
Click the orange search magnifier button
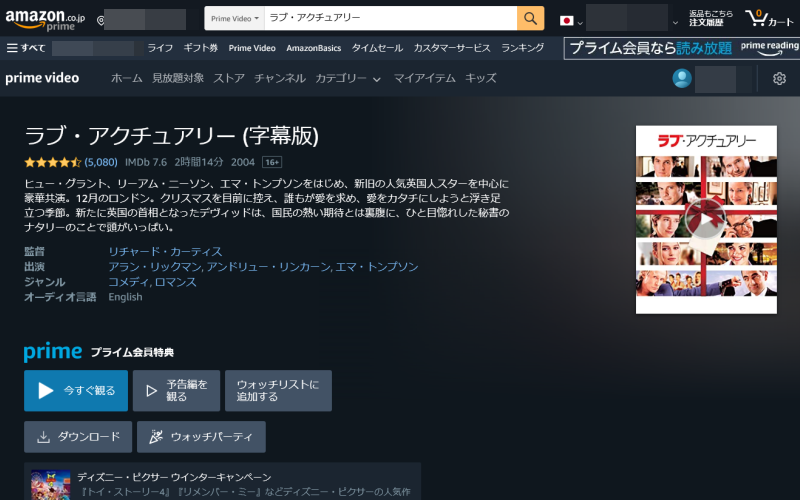530,18
